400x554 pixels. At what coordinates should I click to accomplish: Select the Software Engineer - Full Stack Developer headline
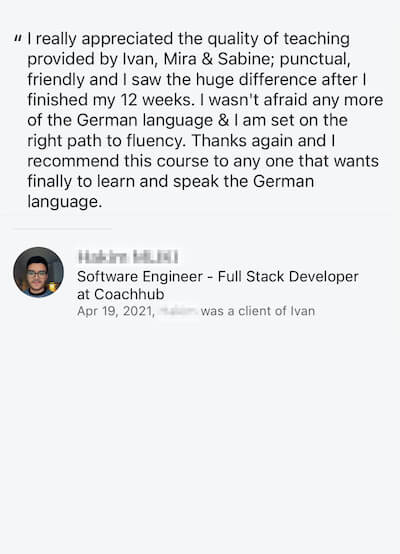point(218,276)
